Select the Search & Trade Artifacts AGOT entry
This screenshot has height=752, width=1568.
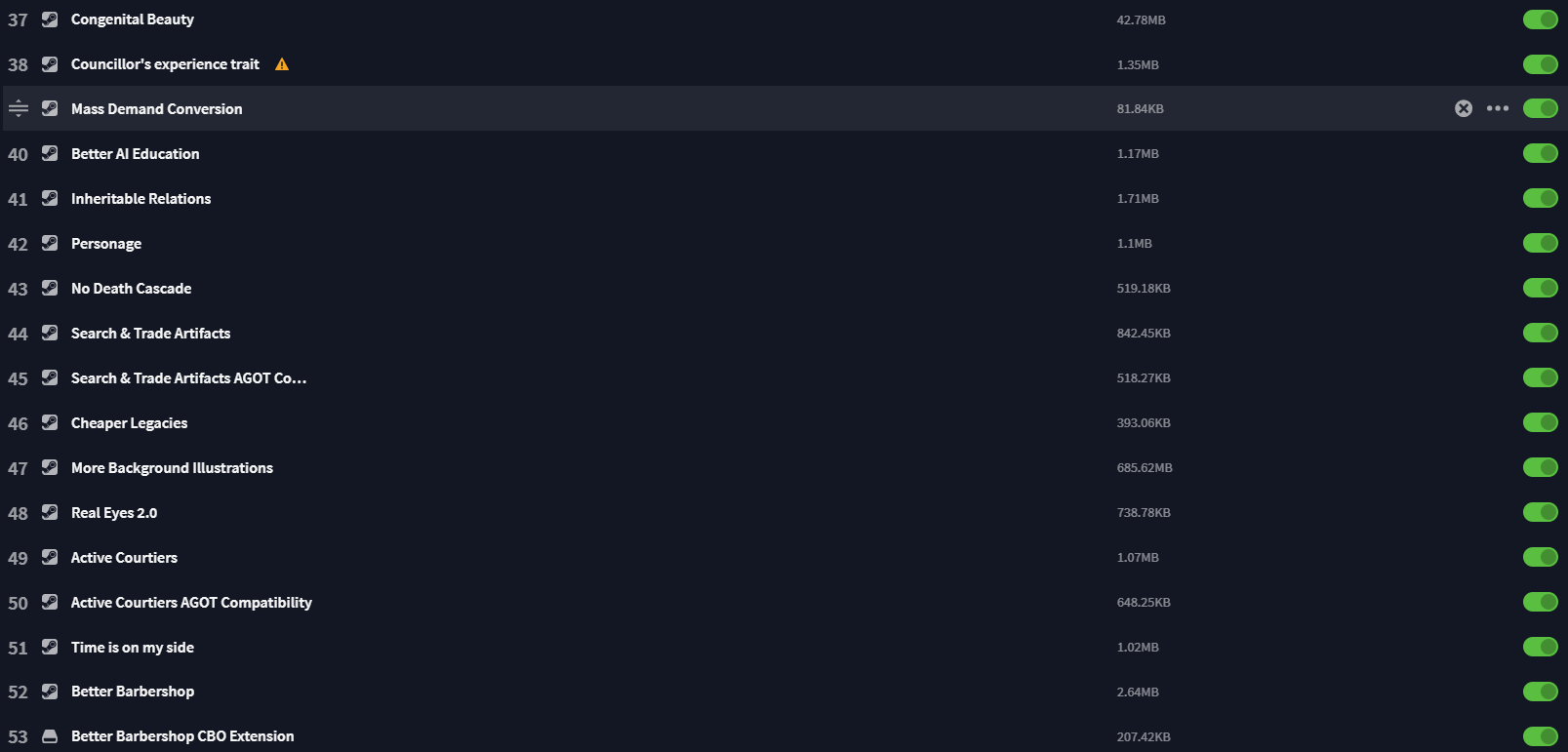coord(188,378)
